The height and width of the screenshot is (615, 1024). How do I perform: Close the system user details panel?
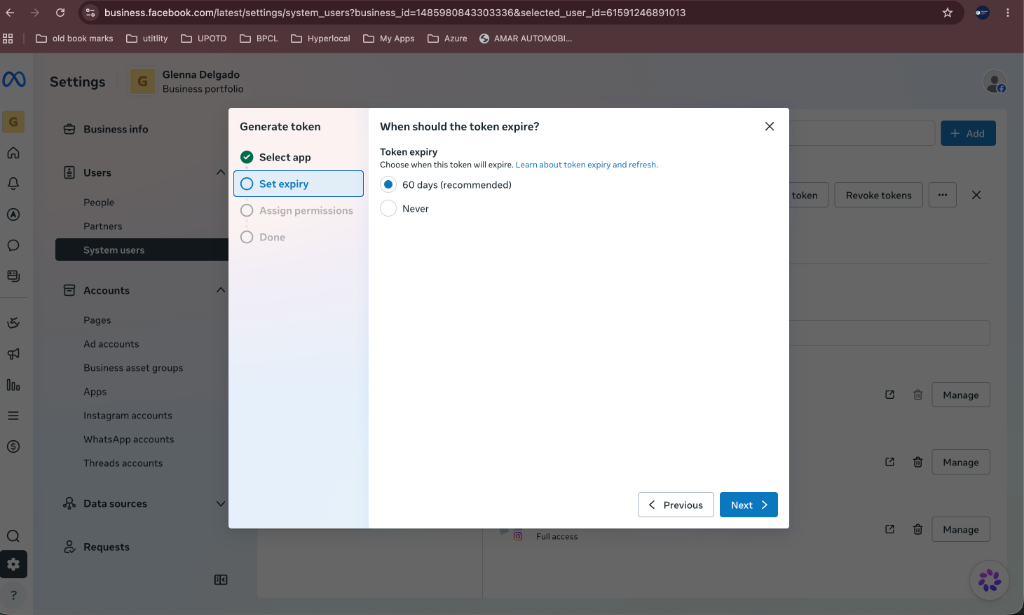point(976,195)
